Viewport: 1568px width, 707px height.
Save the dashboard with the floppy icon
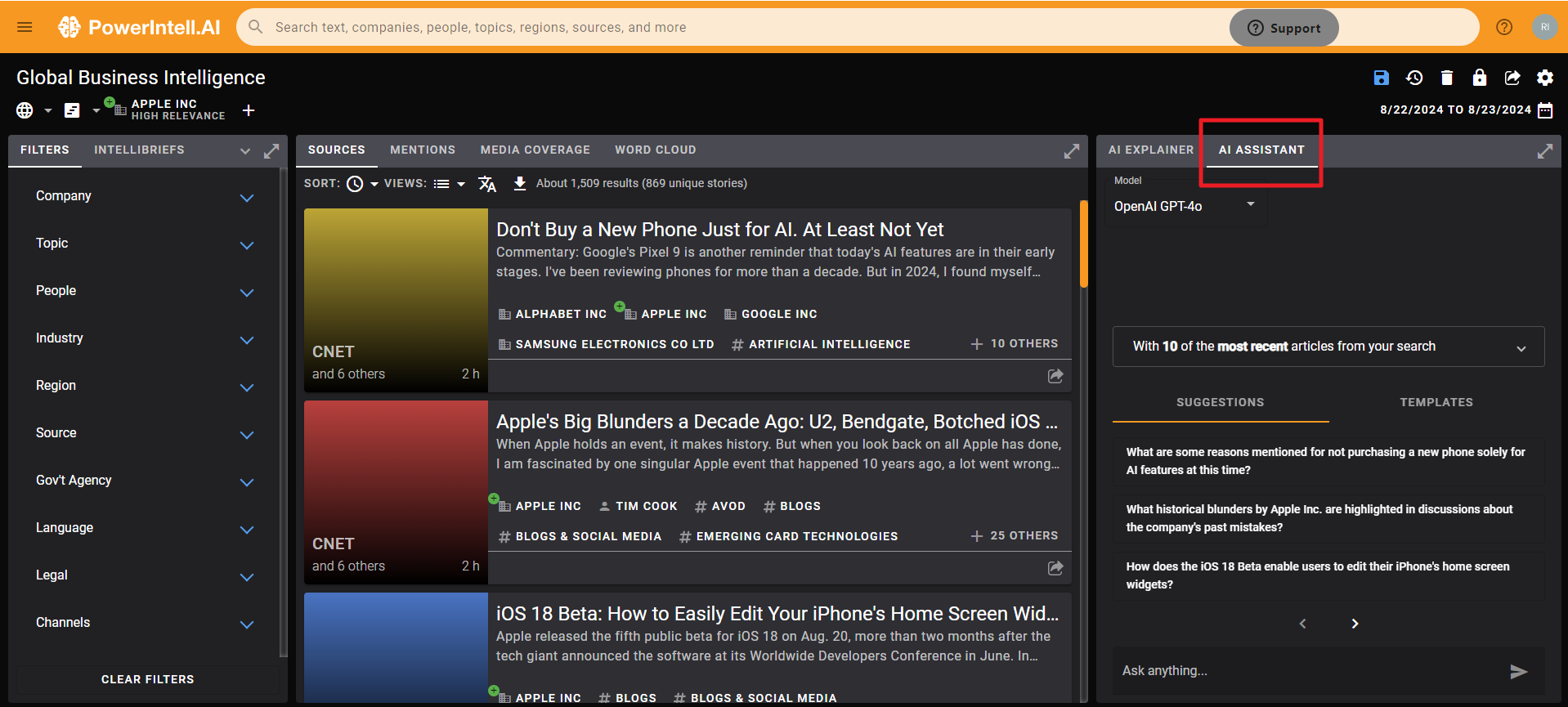(x=1381, y=78)
